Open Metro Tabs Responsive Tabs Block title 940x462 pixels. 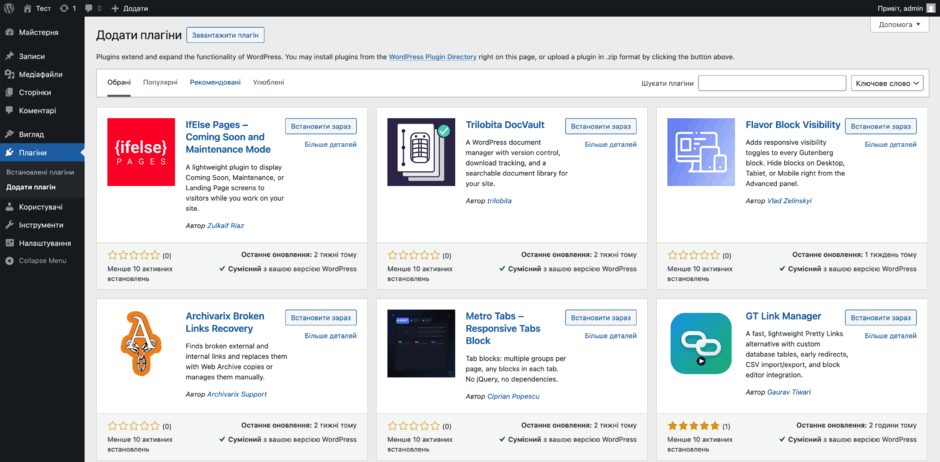[x=503, y=328]
